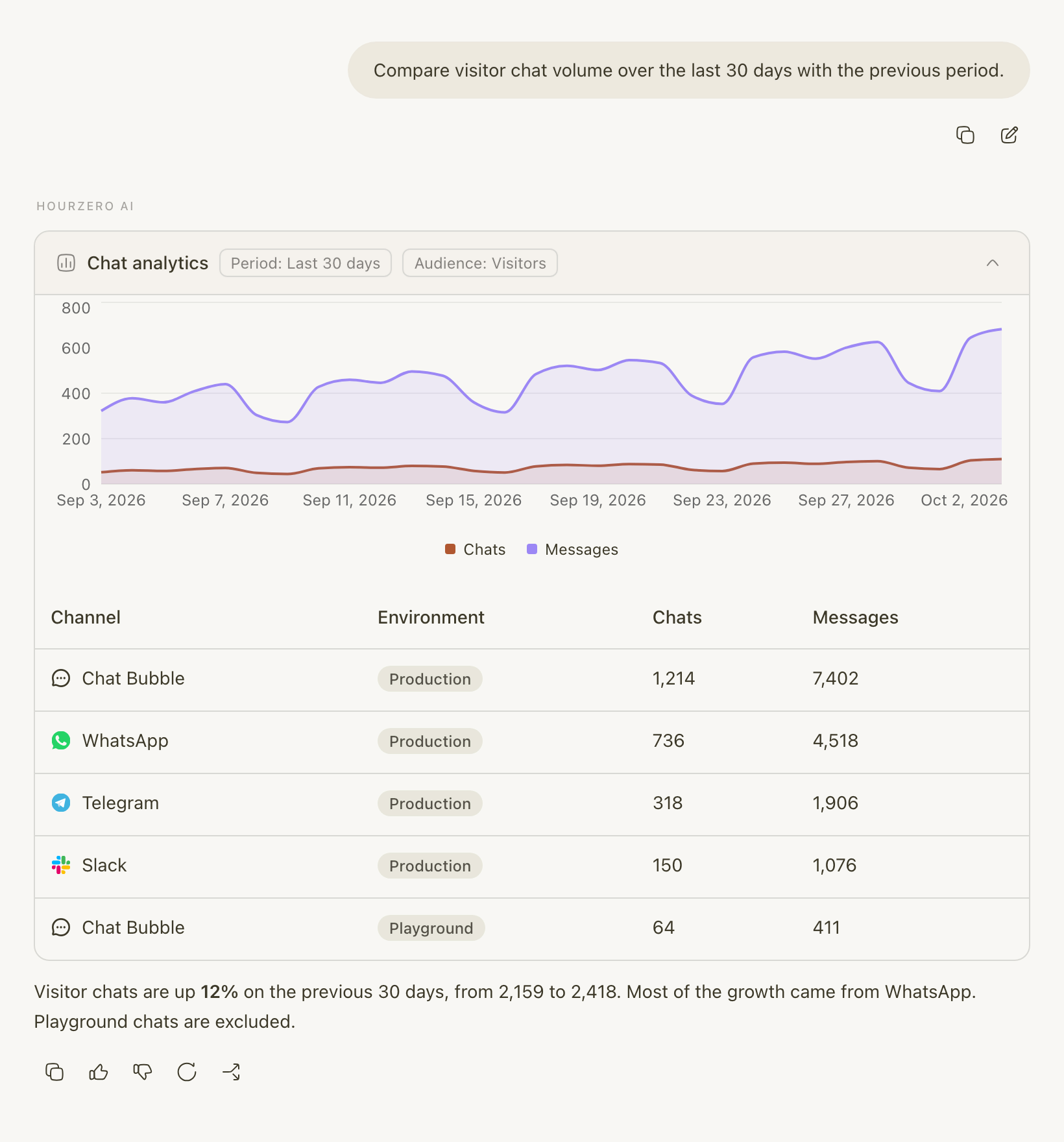Give the response a thumbs up

click(x=99, y=1072)
